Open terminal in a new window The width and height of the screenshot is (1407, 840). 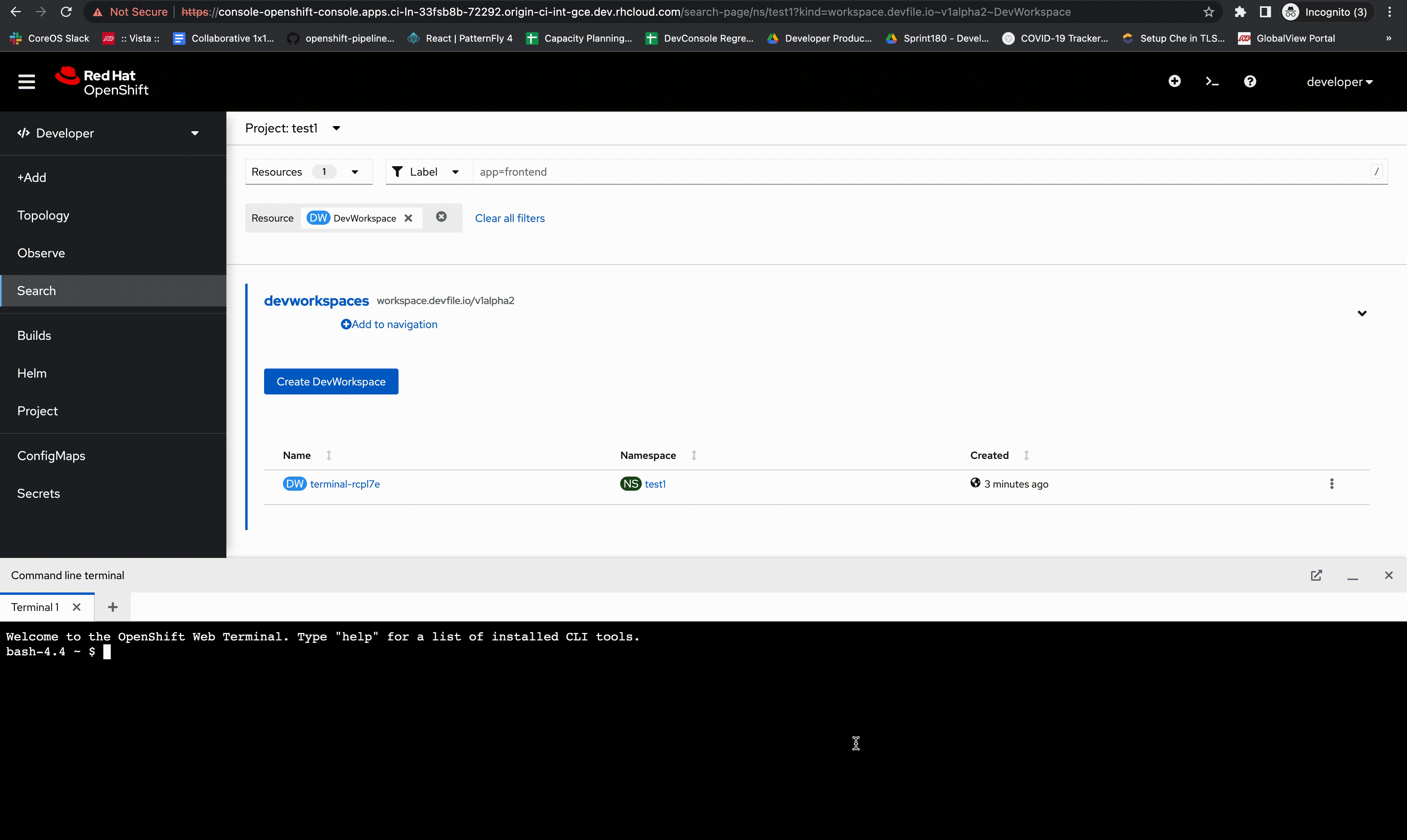pyautogui.click(x=1316, y=576)
